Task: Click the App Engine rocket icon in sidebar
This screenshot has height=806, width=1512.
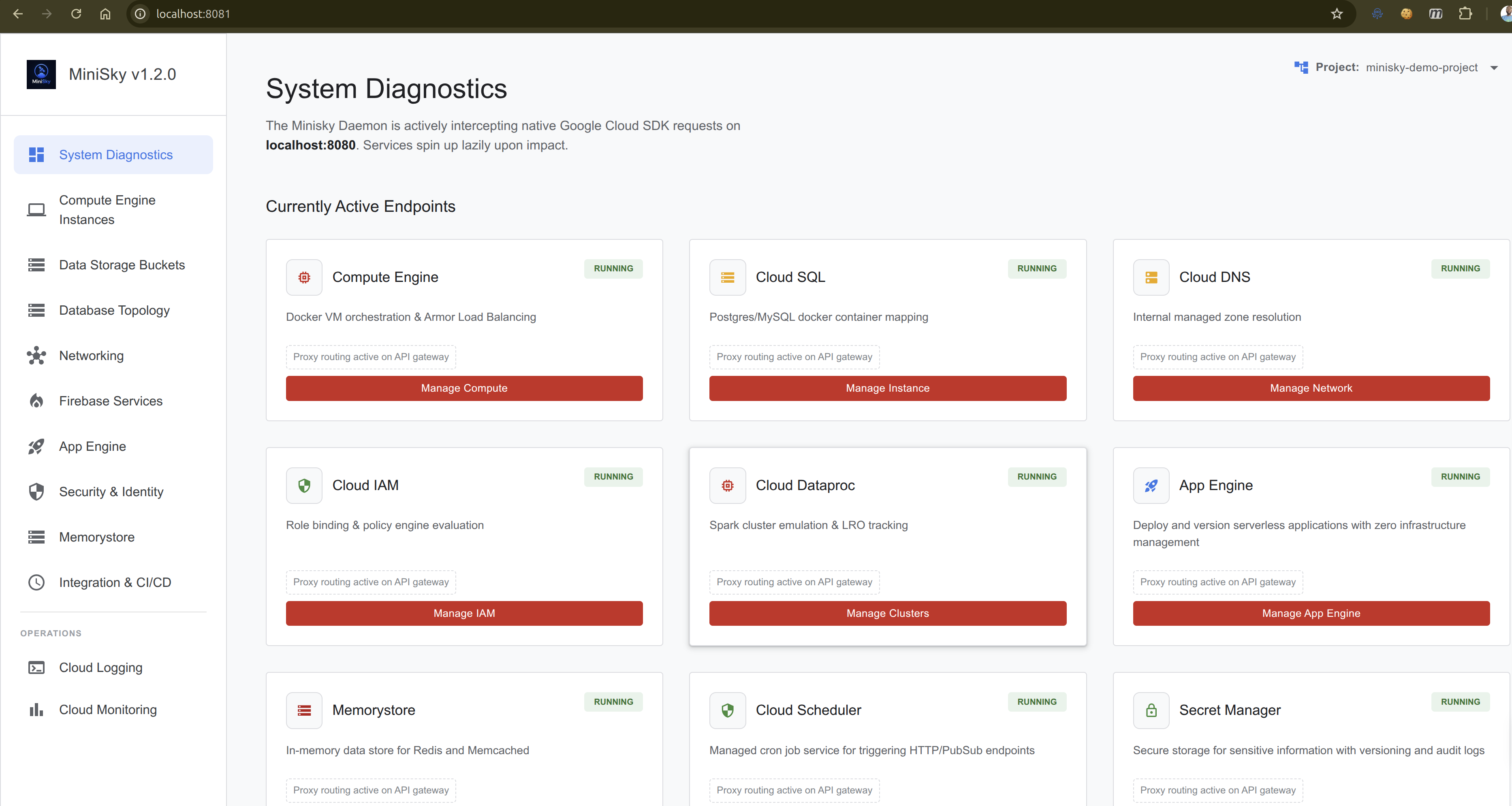Action: tap(36, 446)
